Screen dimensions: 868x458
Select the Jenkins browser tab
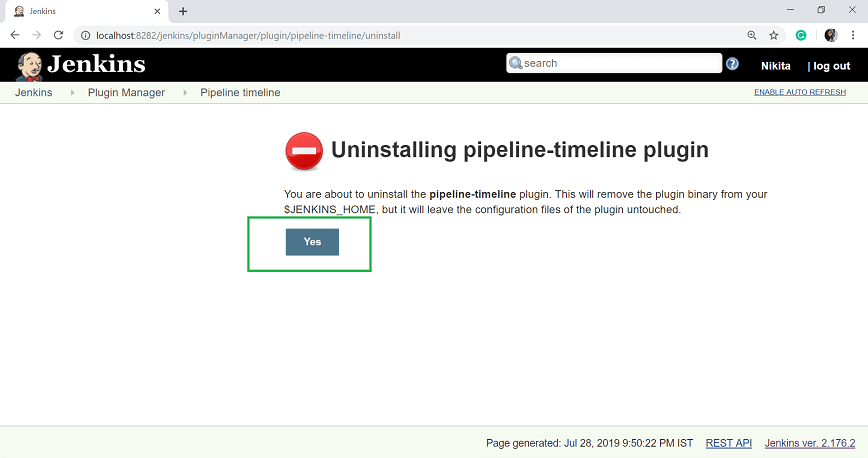86,11
